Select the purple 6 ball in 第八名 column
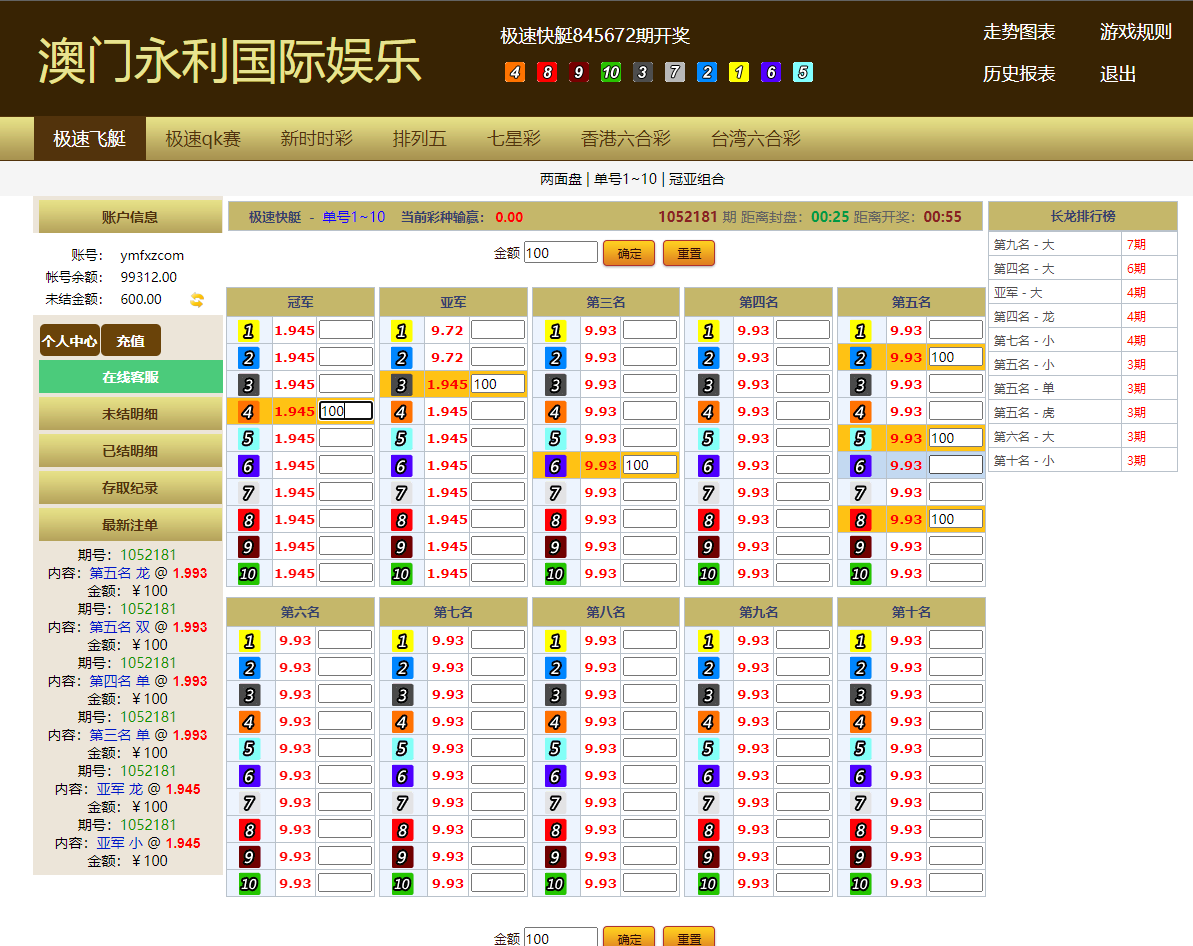 tap(554, 774)
